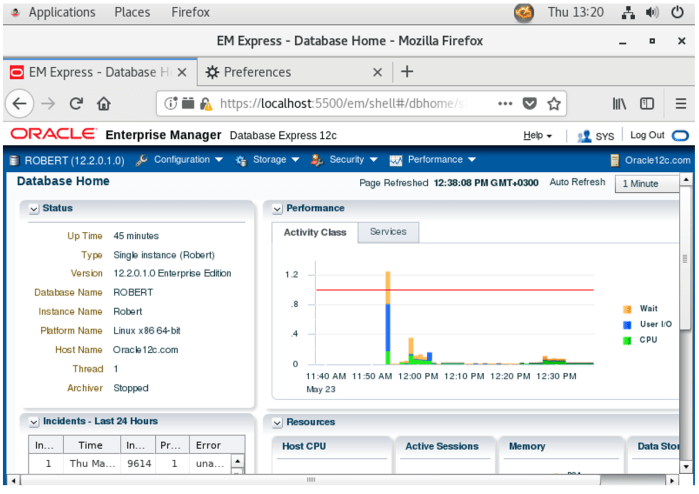The image size is (699, 494).
Task: Click Pocket save icon in address bar
Action: [530, 103]
